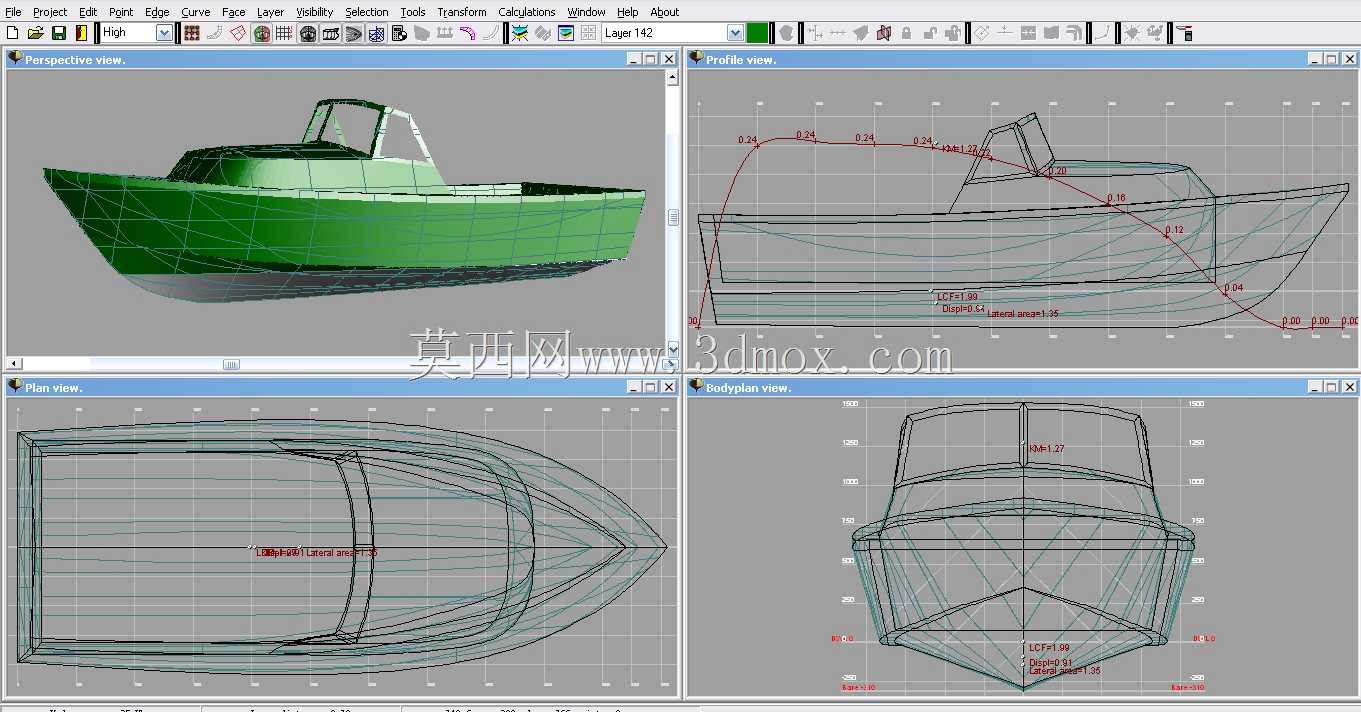Click Perspective view horizontal scrollbar thumb
Screen dimensions: 1361x712
click(231, 364)
